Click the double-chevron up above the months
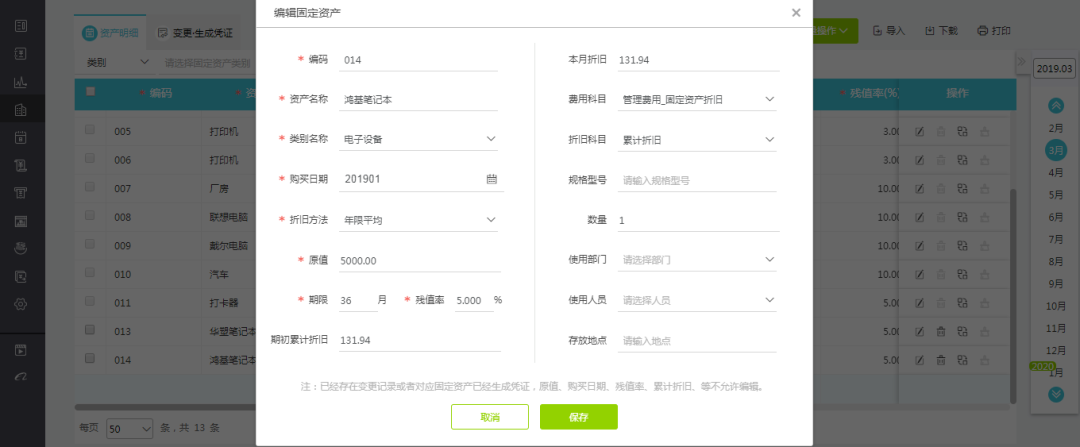This screenshot has height=447, width=1080. 1056,105
